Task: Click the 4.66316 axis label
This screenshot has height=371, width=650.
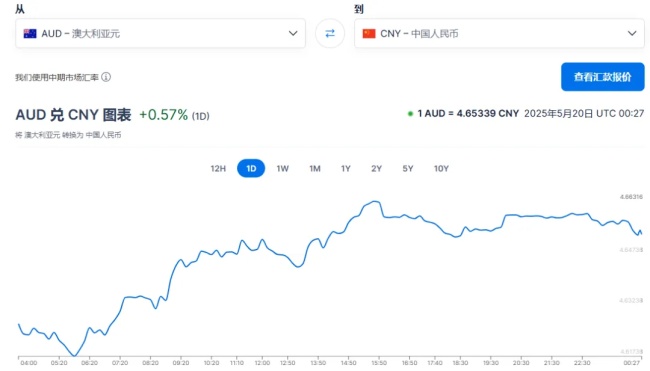Action: [631, 197]
